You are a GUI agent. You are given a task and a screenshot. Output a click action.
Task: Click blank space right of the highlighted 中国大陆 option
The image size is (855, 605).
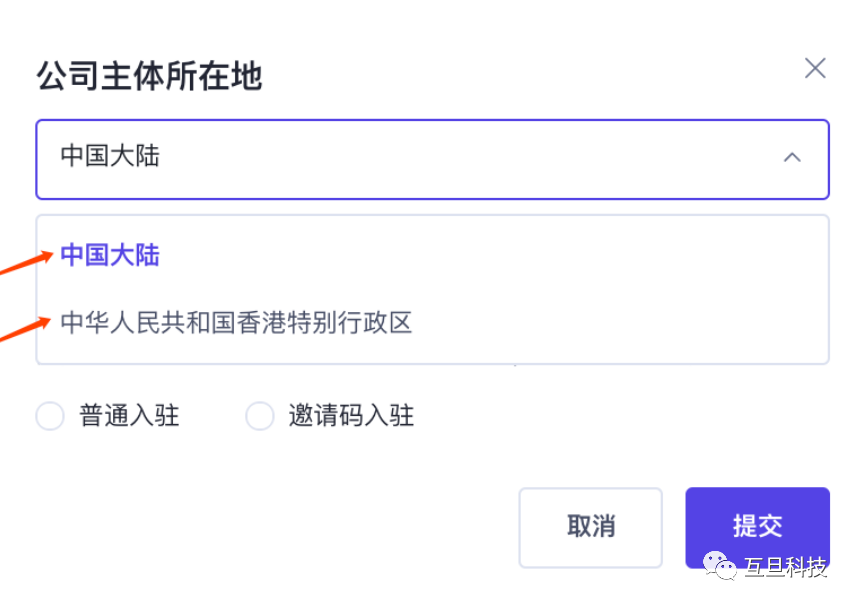click(500, 255)
